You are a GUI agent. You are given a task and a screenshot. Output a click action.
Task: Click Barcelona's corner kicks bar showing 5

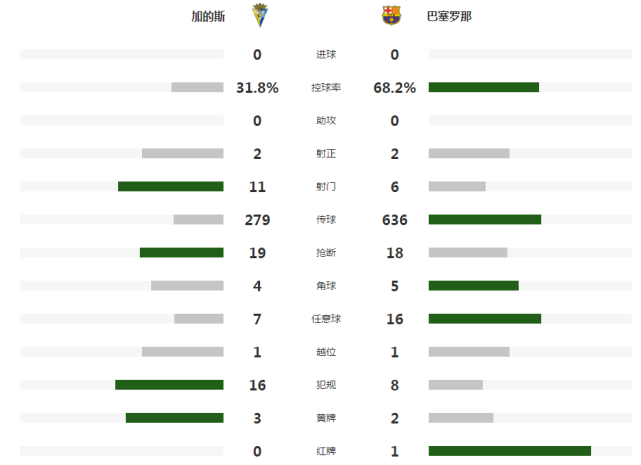tap(474, 285)
